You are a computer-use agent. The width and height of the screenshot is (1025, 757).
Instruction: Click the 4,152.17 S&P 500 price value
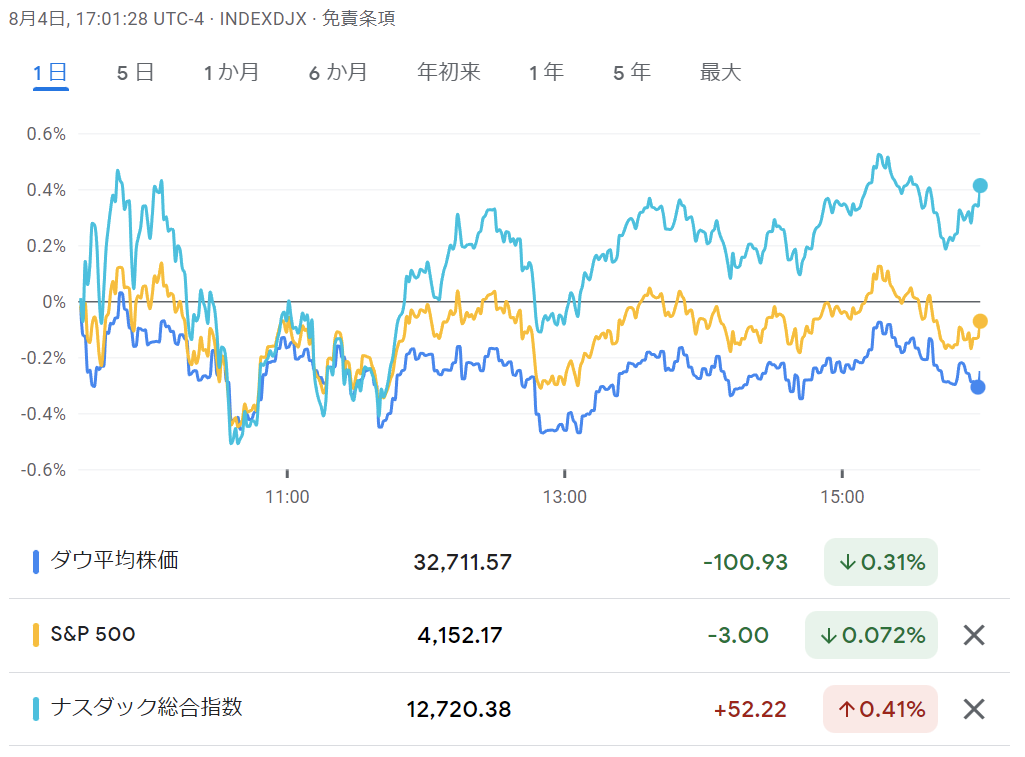pos(460,635)
